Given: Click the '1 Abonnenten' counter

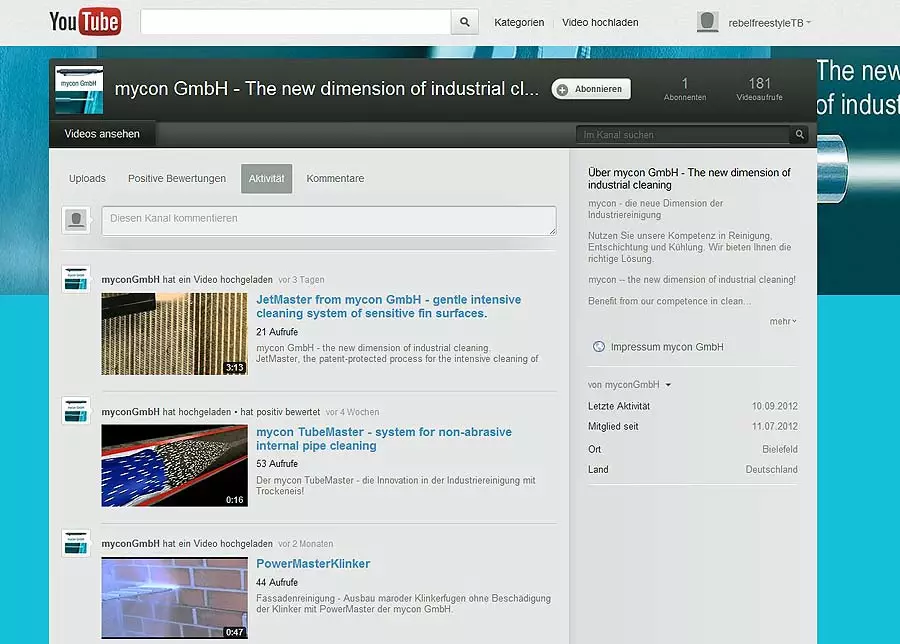Looking at the screenshot, I should (x=685, y=89).
